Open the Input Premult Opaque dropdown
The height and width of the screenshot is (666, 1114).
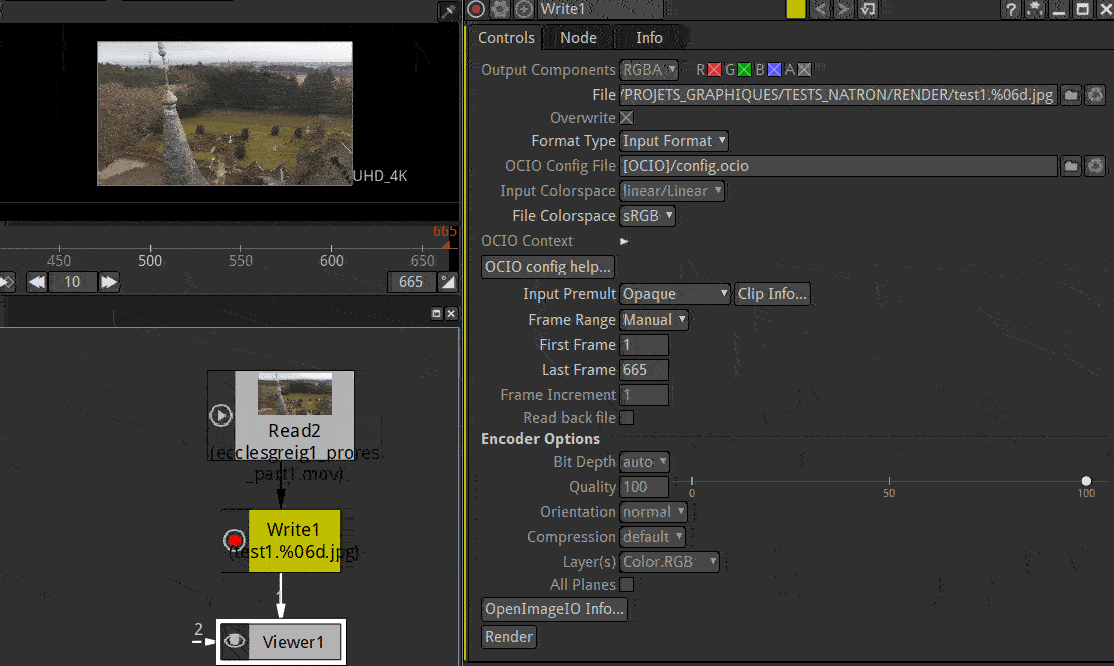[x=675, y=294]
